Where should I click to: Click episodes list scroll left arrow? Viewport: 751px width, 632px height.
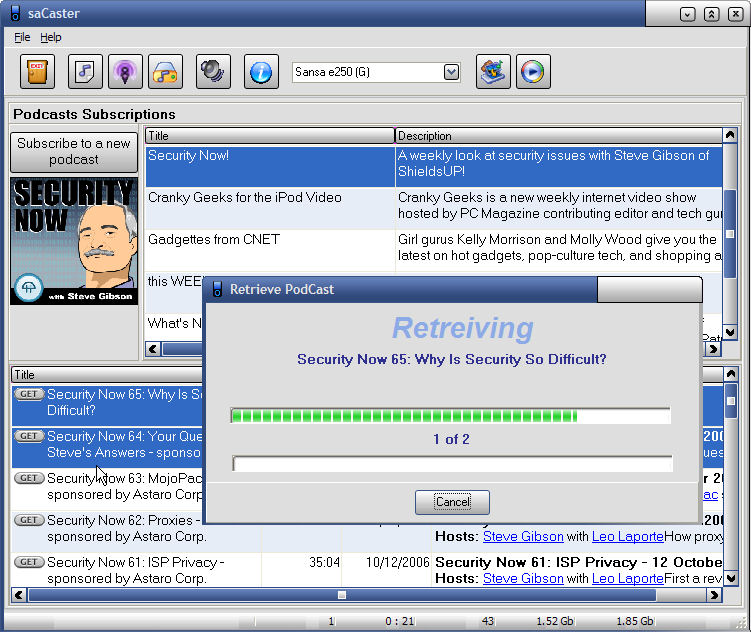coord(19,595)
